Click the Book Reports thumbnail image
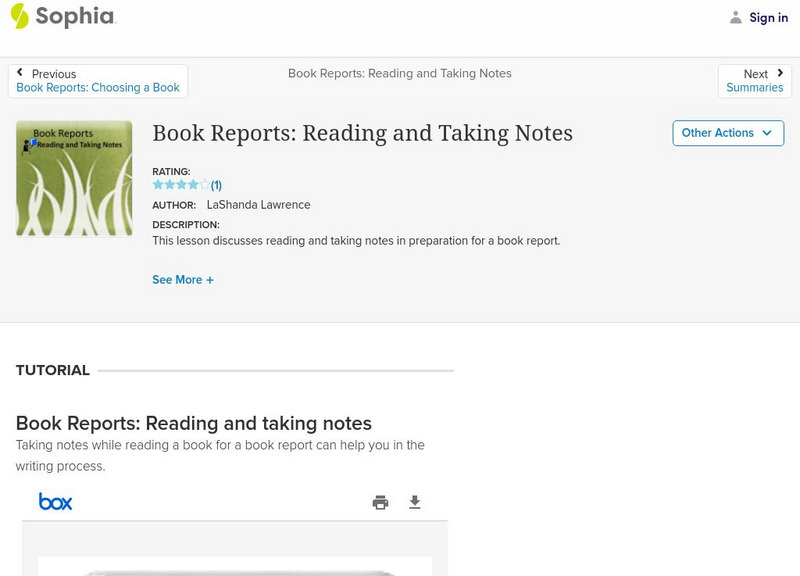This screenshot has width=800, height=576. (74, 178)
